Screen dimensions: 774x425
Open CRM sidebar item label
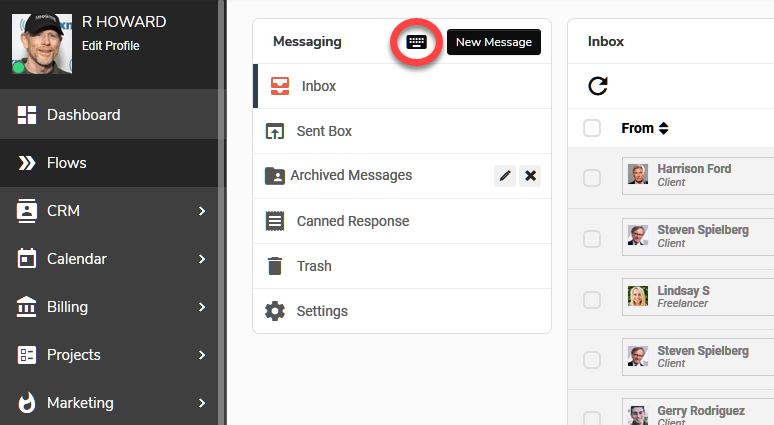pos(63,211)
